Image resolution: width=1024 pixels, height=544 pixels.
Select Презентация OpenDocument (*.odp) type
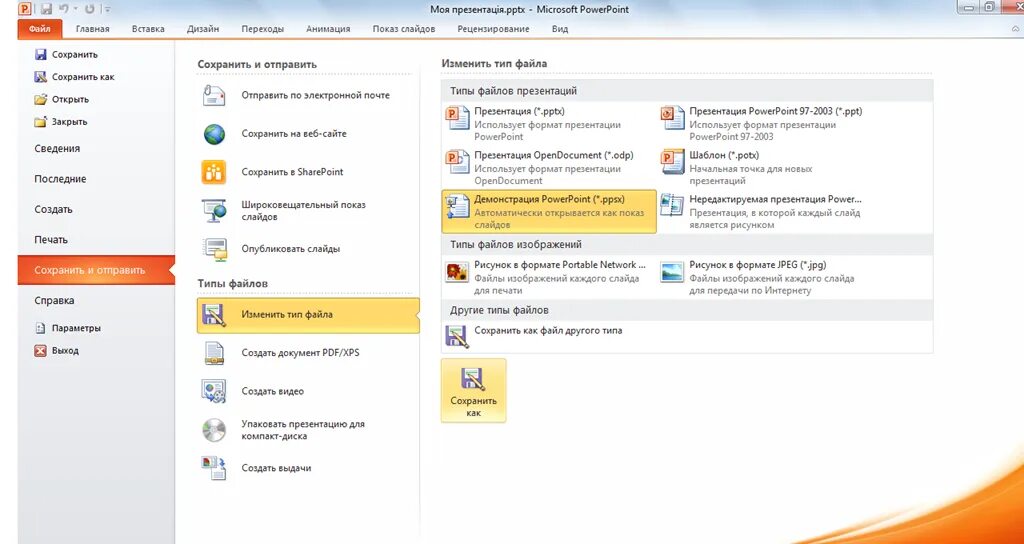(x=549, y=167)
